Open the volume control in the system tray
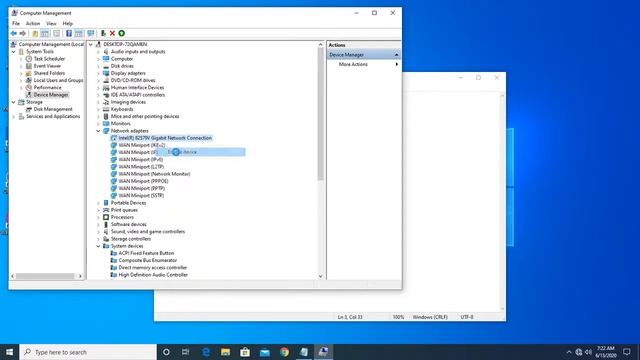640x360 pixels. point(588,352)
